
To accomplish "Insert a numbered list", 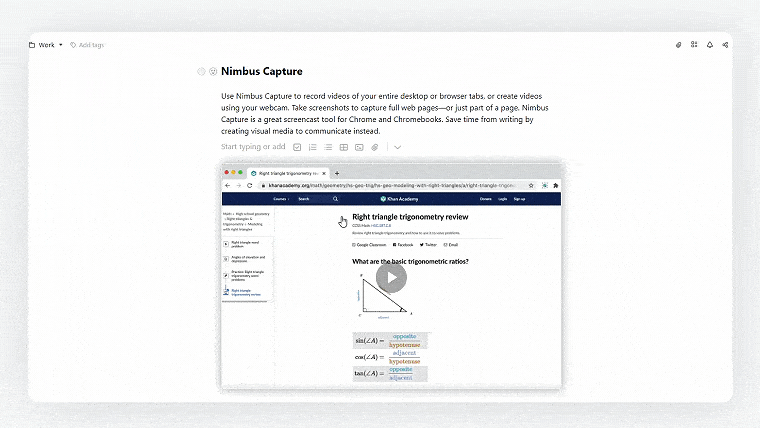I will (x=313, y=147).
